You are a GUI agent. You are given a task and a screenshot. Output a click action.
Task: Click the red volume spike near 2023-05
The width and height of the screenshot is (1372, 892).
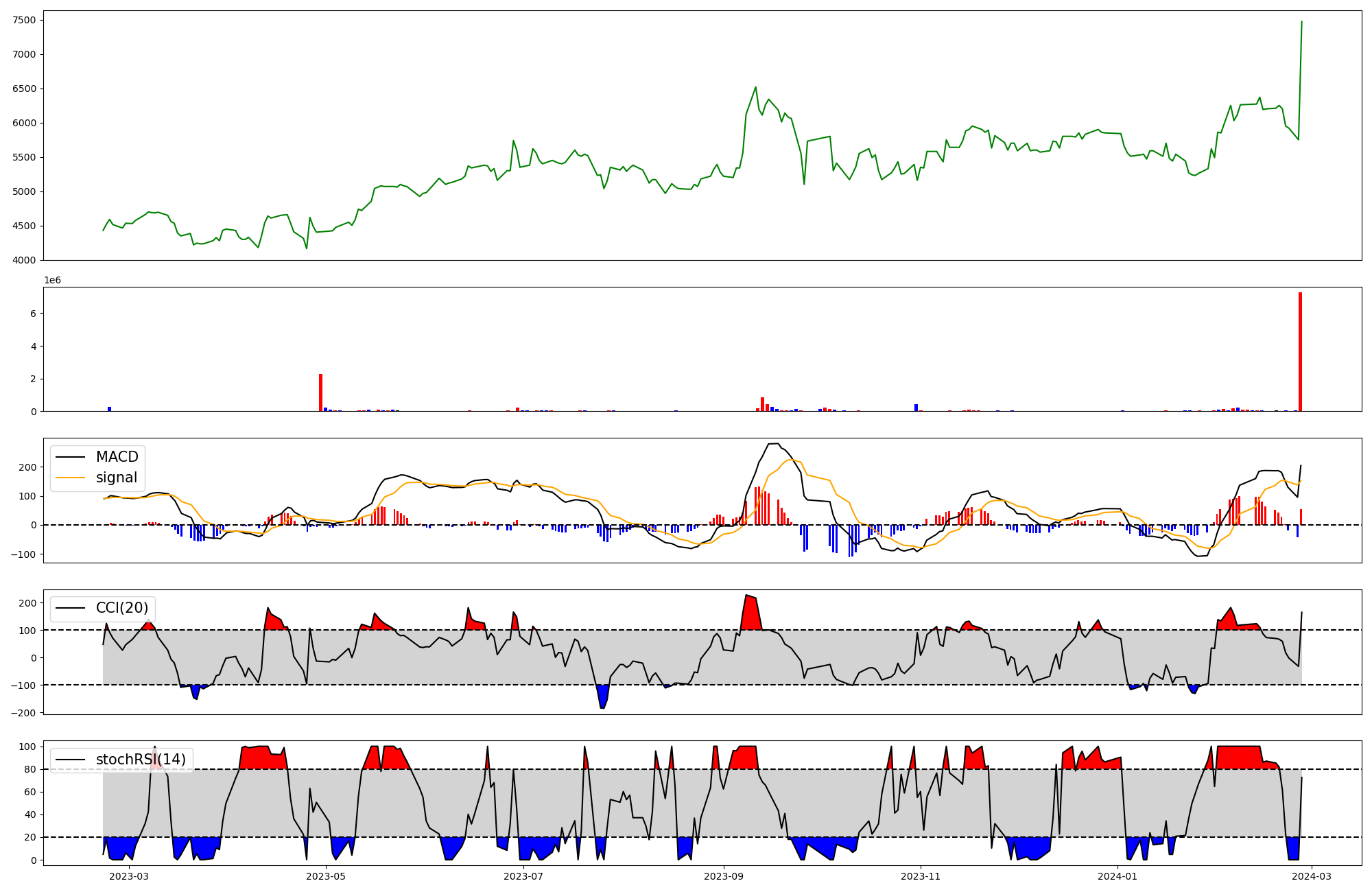pos(320,392)
